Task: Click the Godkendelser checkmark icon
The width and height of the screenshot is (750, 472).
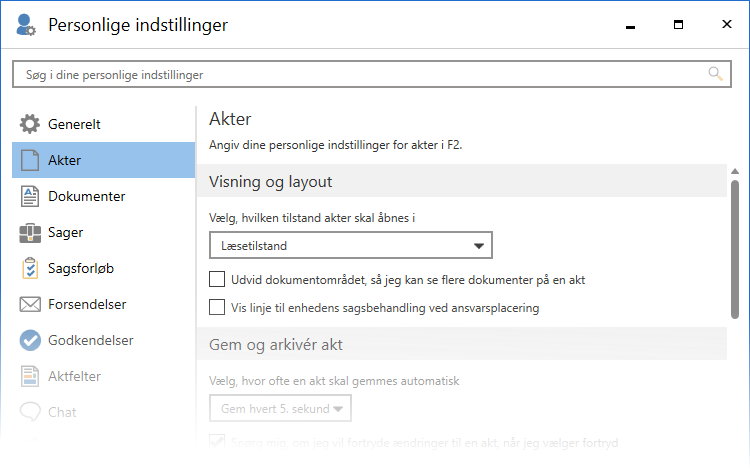Action: pos(30,341)
